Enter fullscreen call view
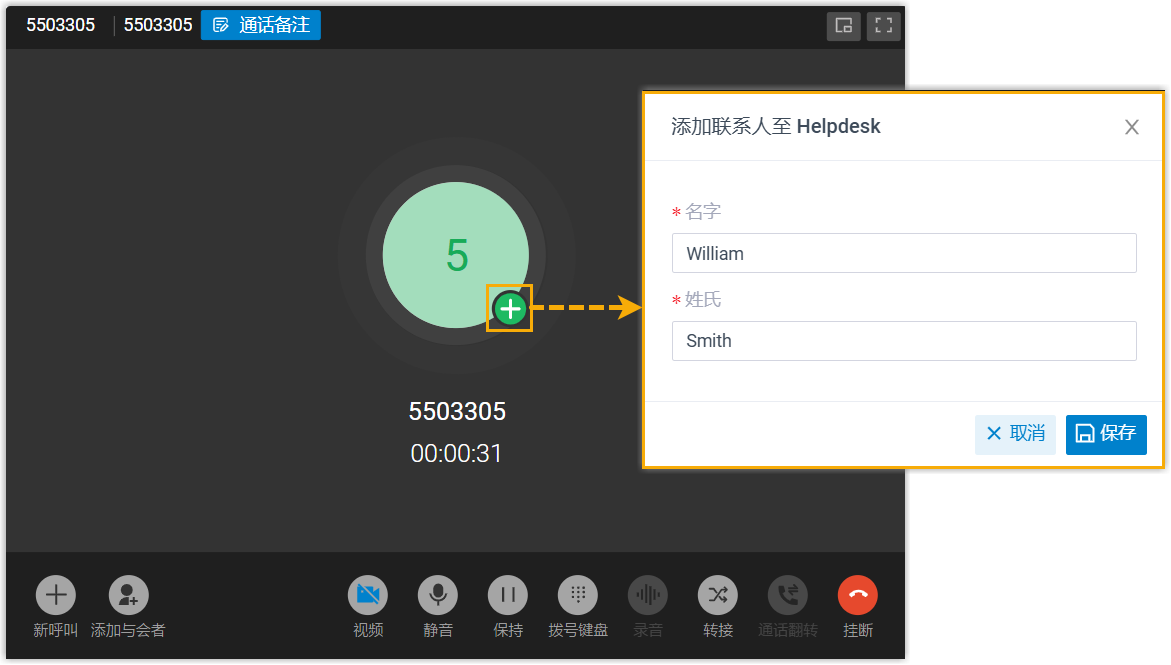The width and height of the screenshot is (1171, 665). [x=883, y=26]
